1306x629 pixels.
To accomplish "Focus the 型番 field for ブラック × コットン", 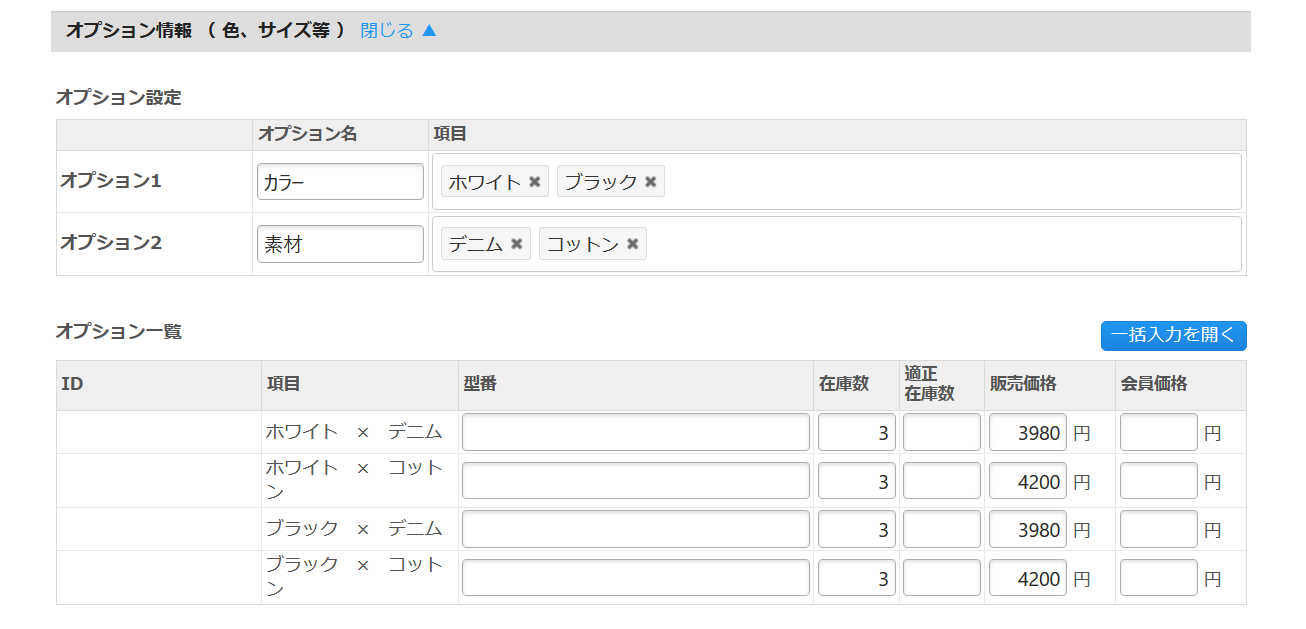I will [x=635, y=578].
